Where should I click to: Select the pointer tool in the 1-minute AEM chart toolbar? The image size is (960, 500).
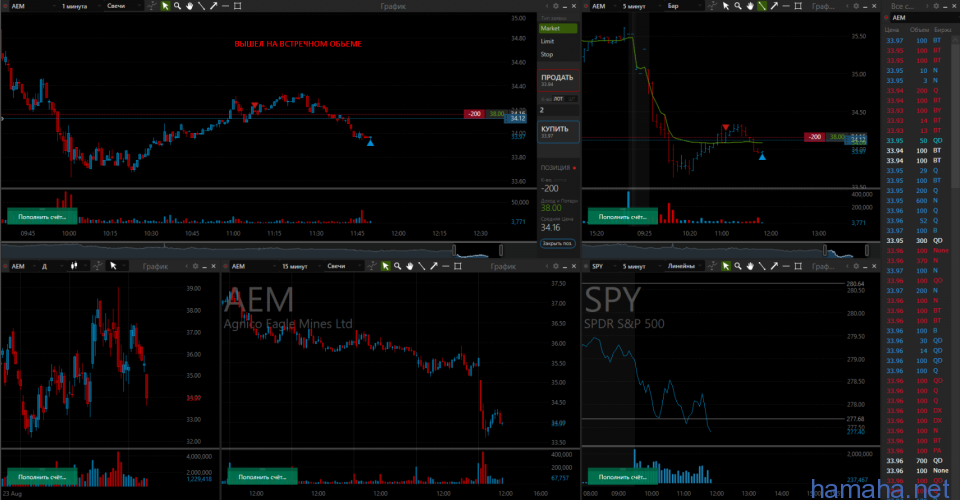click(165, 6)
